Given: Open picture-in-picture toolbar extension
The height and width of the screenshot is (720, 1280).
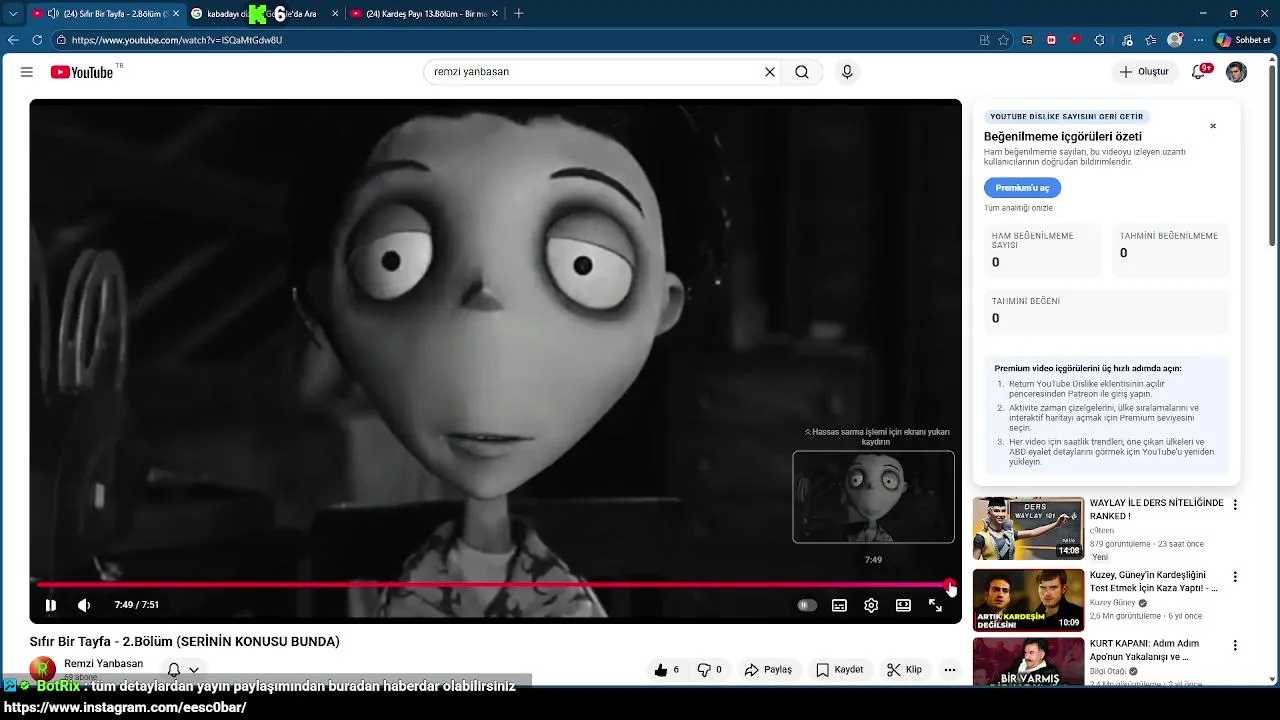Looking at the screenshot, I should coord(1027,40).
